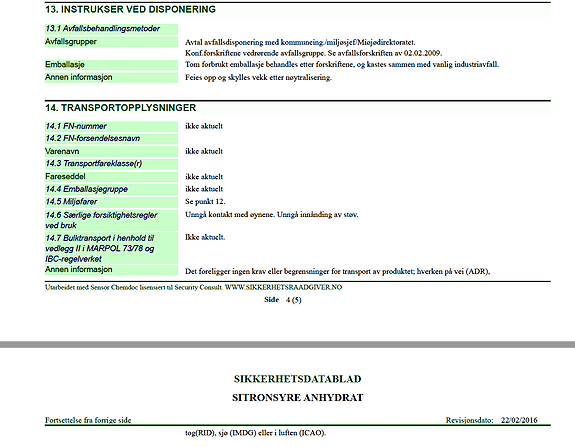Click the revision date 22/02/2016
Viewport: 575px width, 447px height.
point(519,420)
